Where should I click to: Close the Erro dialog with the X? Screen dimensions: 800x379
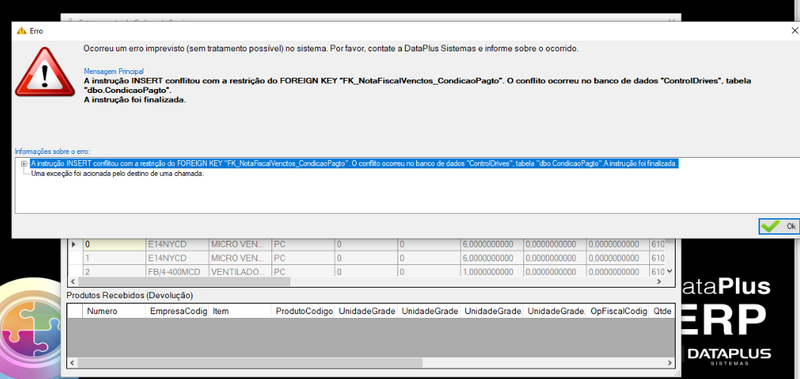click(793, 31)
